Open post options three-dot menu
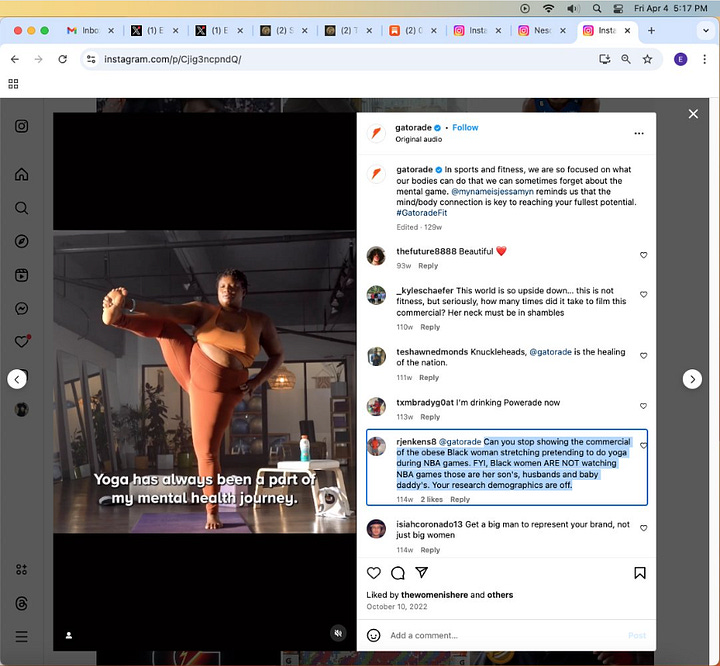Image resolution: width=720 pixels, height=666 pixels. (639, 133)
